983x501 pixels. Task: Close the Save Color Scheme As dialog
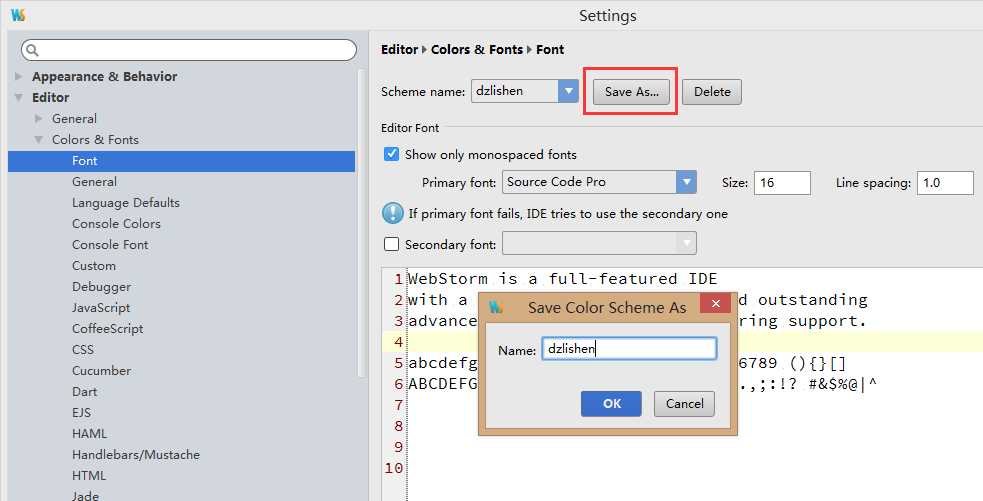715,303
